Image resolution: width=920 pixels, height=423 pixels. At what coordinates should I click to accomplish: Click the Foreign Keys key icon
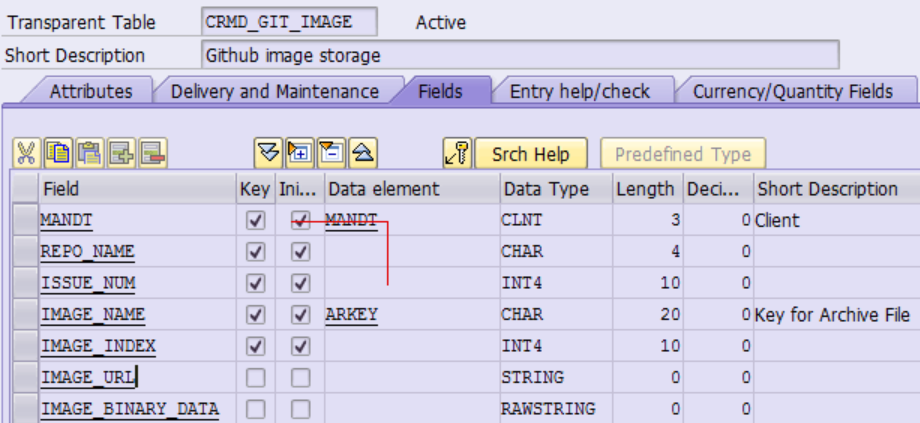[x=458, y=154]
